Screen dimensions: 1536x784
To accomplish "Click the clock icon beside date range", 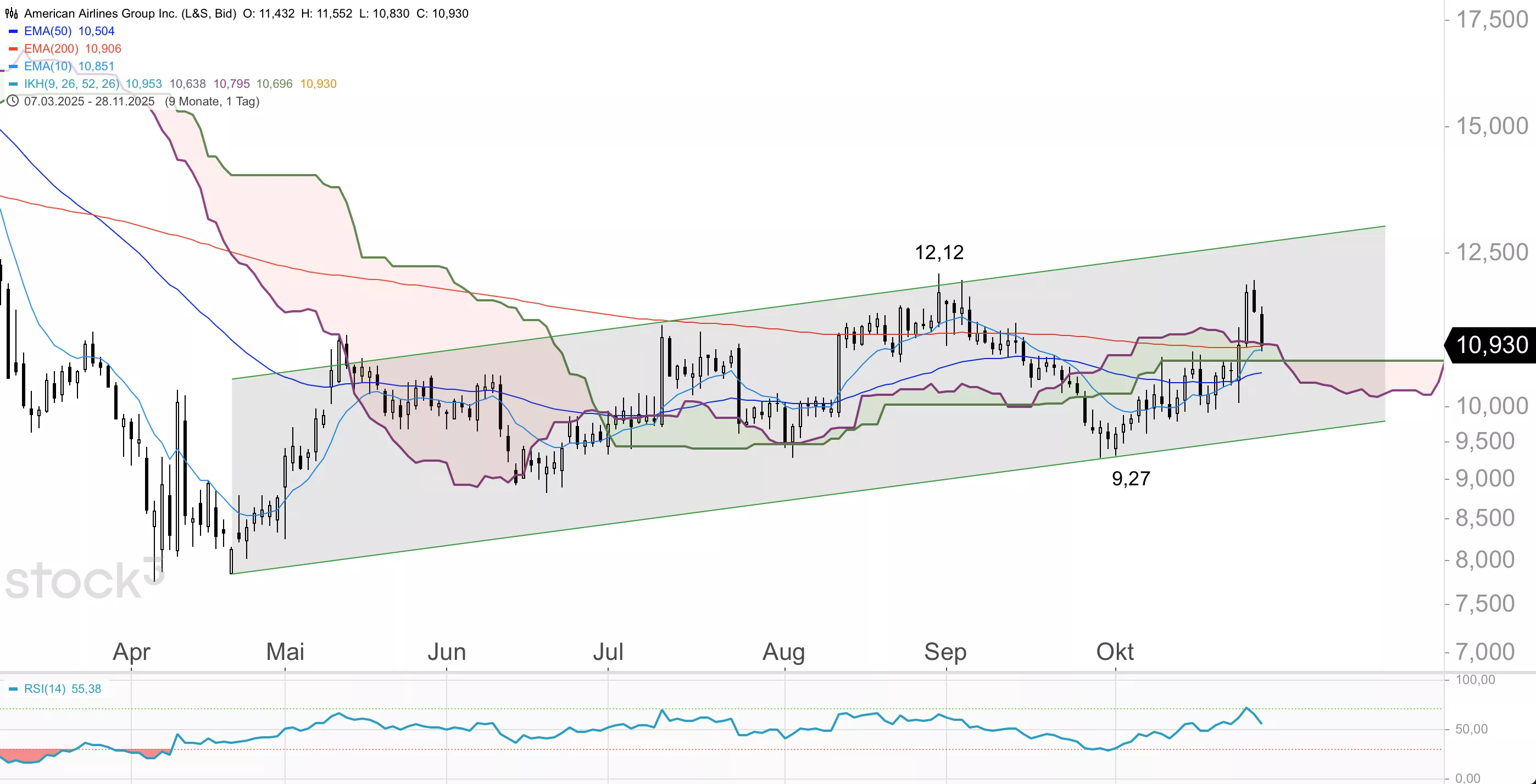I will [12, 101].
